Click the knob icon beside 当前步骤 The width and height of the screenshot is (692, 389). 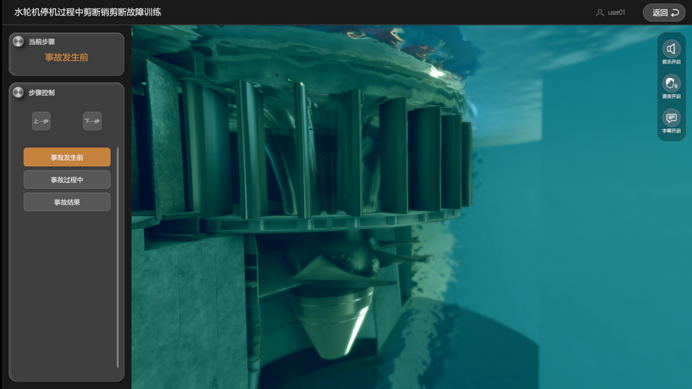click(18, 41)
